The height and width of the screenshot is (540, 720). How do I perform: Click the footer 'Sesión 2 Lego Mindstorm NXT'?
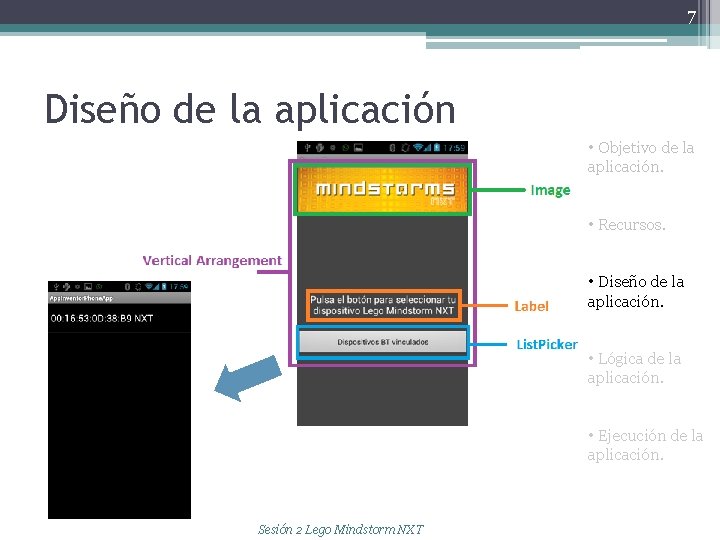340,529
